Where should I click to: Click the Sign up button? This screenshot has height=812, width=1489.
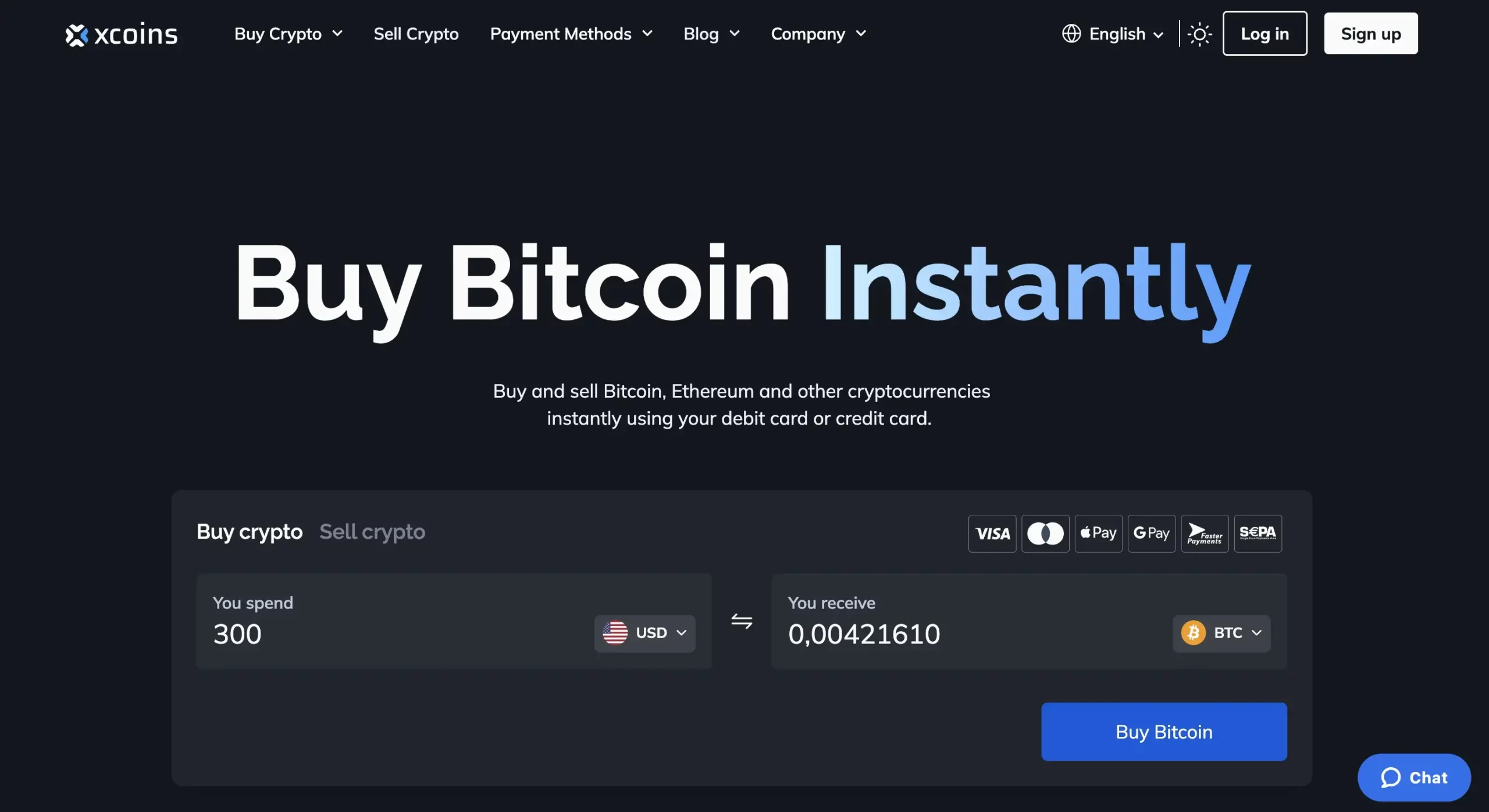point(1371,33)
